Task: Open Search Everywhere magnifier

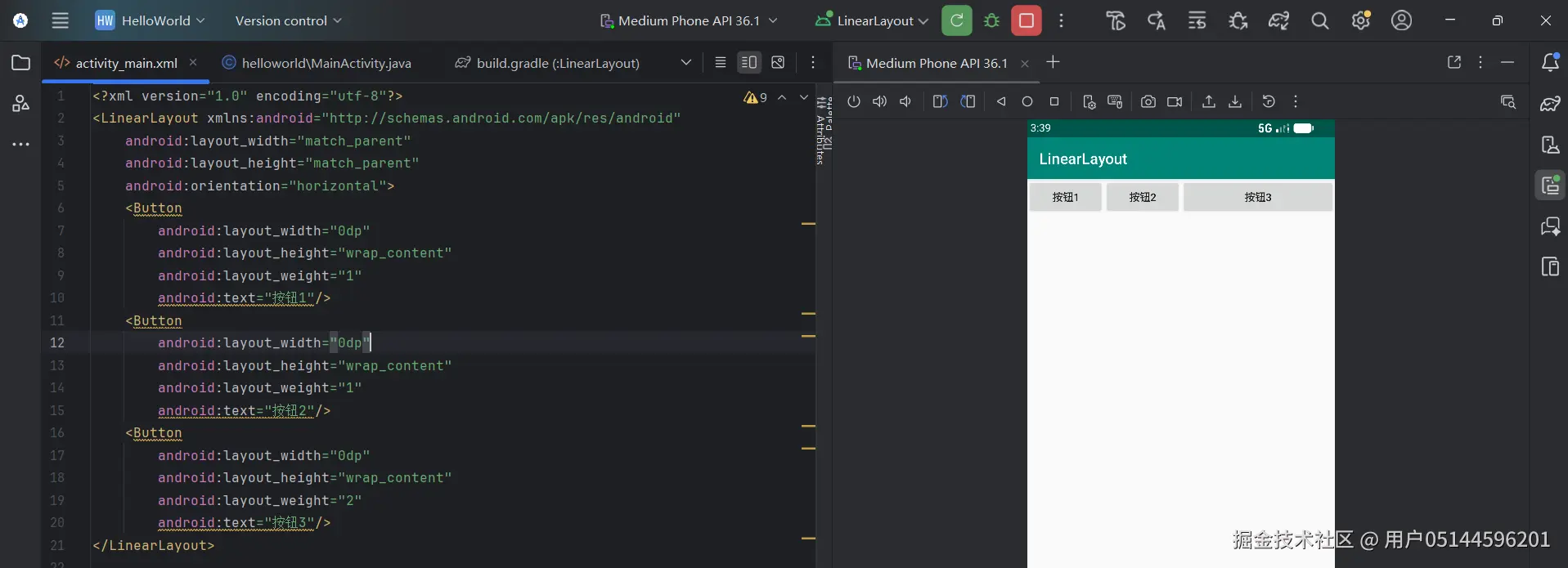Action: pos(1320,20)
